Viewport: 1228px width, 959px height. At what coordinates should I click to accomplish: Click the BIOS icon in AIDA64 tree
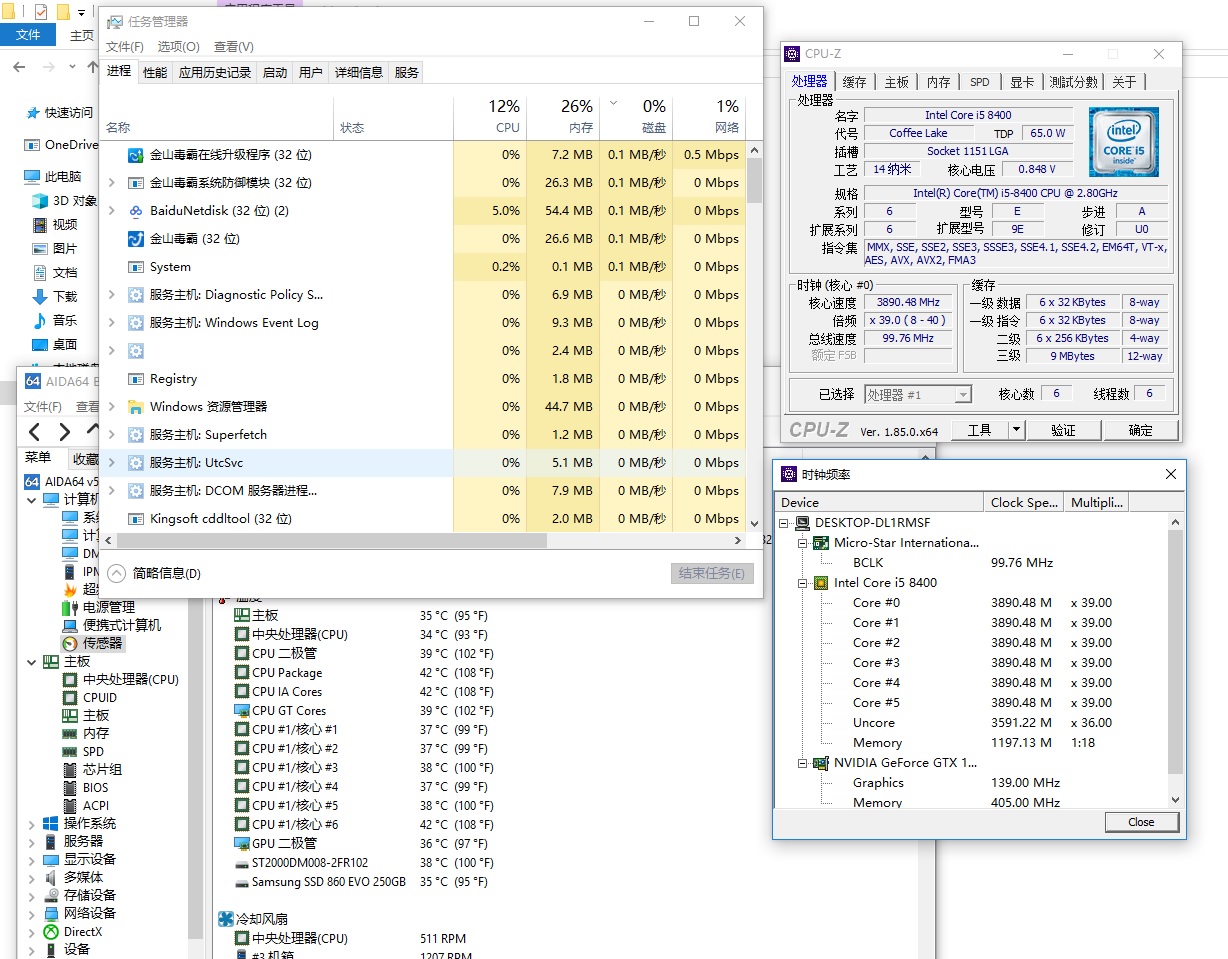[70, 787]
